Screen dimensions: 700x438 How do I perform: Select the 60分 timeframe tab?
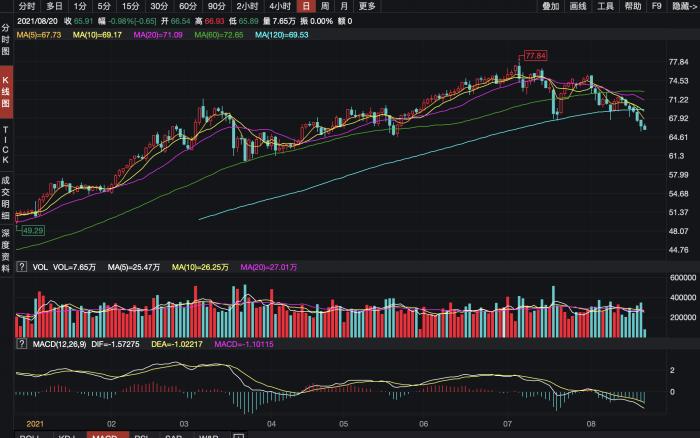[x=187, y=6]
